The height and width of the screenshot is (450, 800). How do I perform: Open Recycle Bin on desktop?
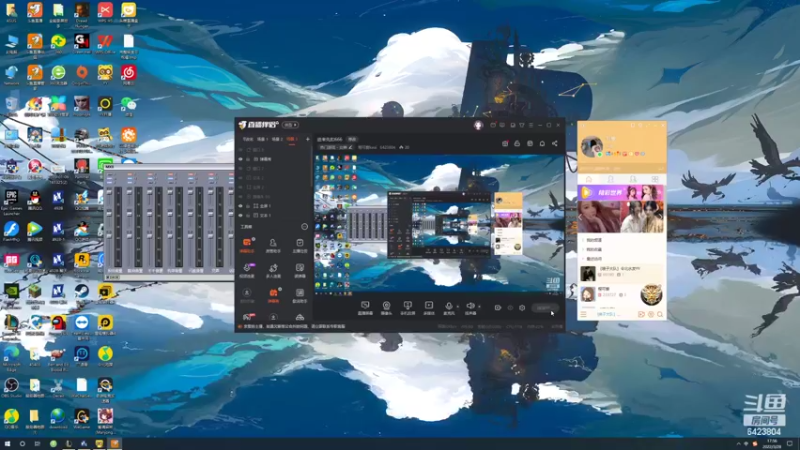[11, 106]
